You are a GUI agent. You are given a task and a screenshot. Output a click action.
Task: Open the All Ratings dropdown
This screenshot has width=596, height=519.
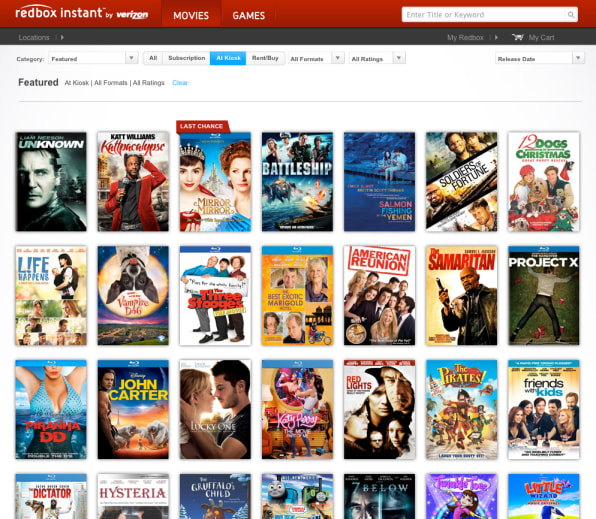point(377,58)
